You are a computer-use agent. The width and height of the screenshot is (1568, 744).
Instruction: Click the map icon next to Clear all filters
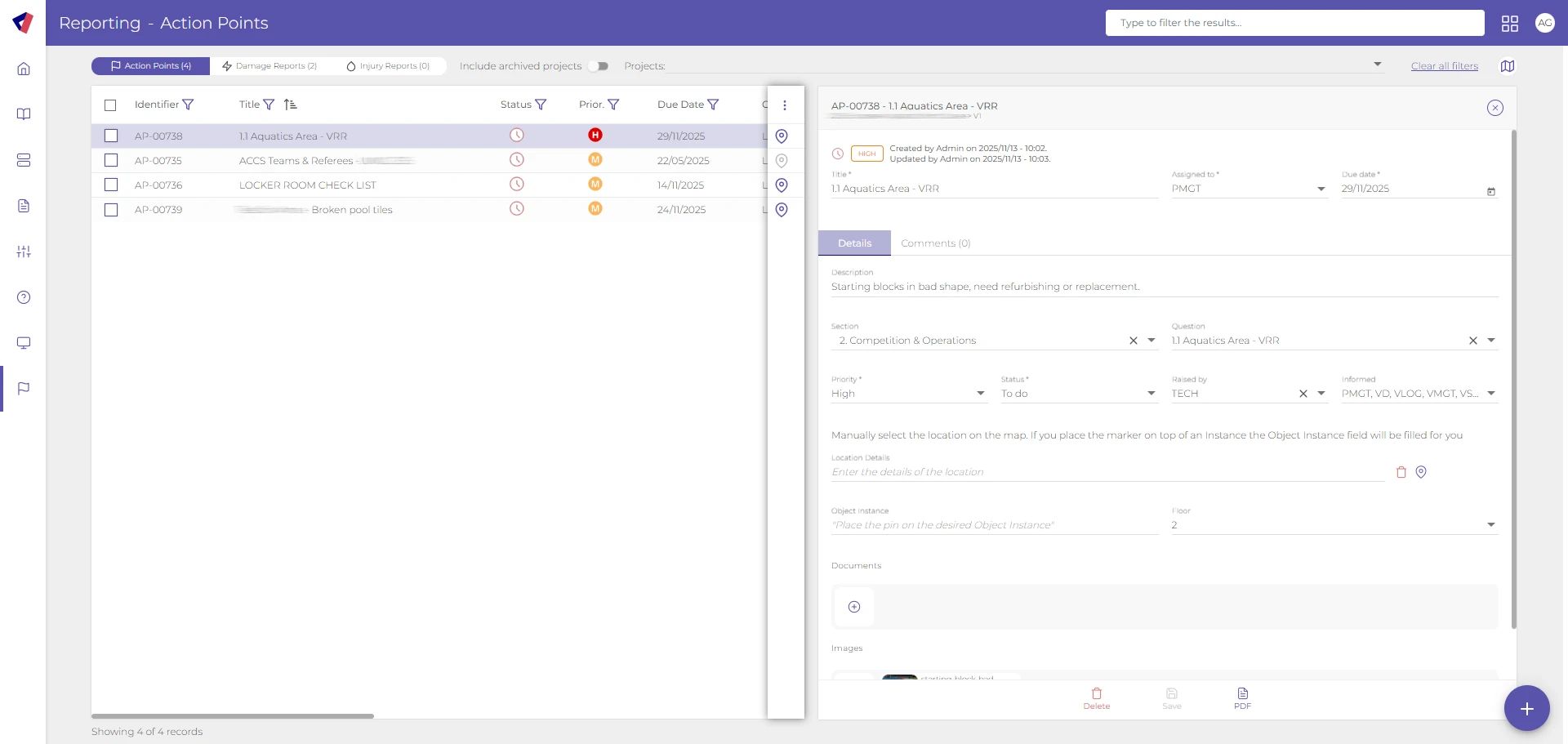point(1508,66)
